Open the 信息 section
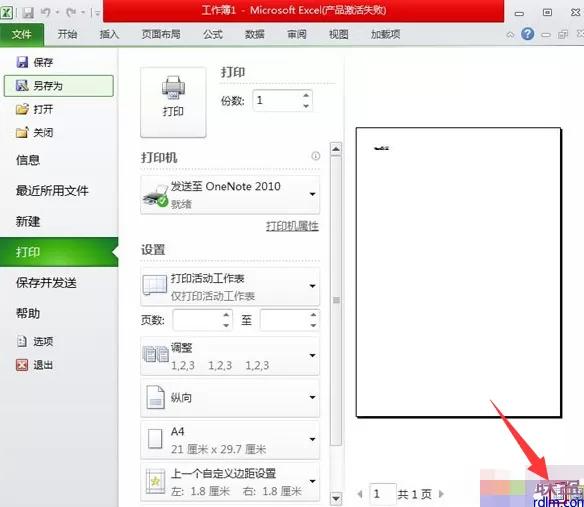The image size is (584, 507). point(28,160)
